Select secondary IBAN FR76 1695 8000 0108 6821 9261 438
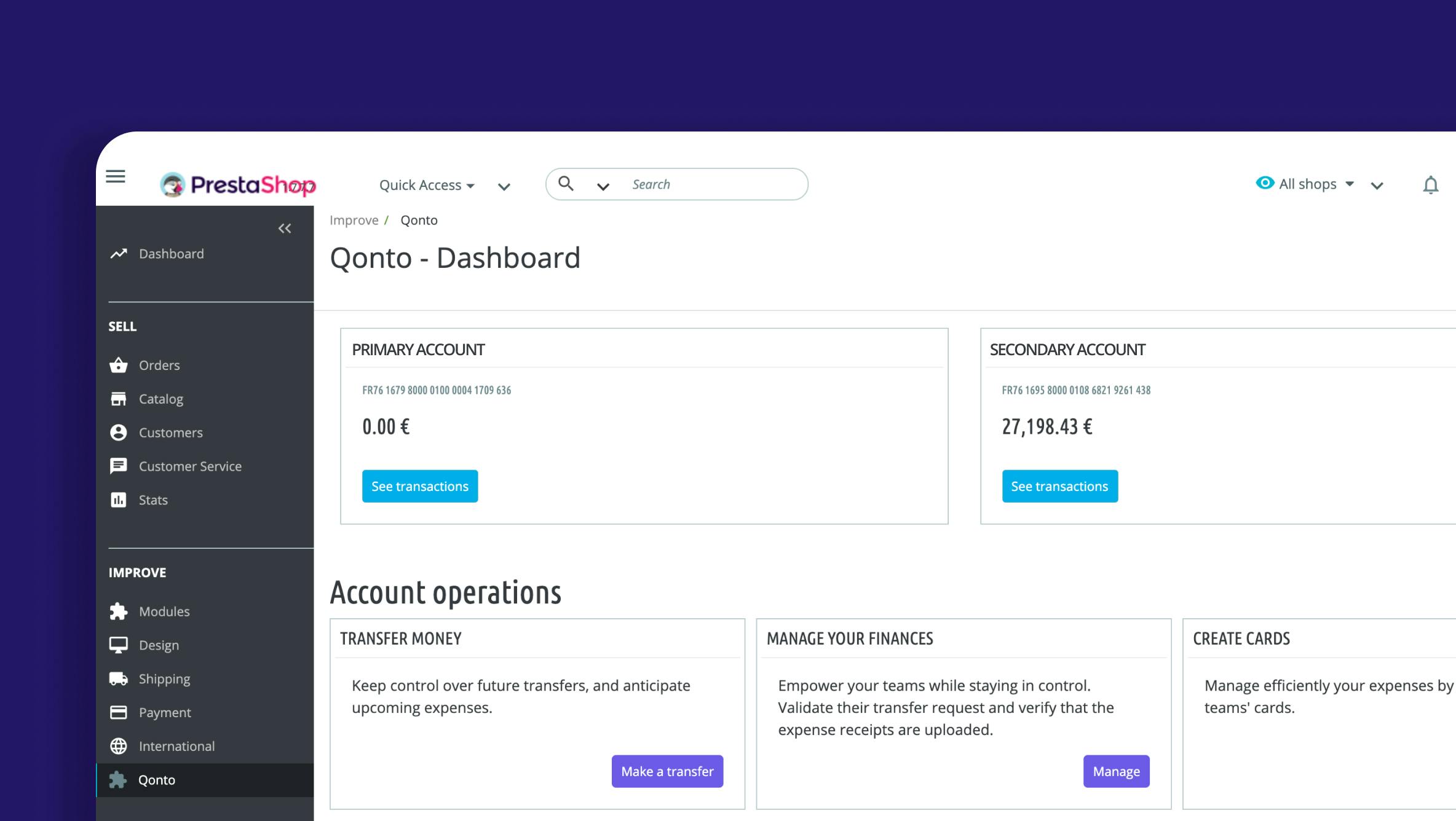Viewport: 1456px width, 821px height. pyautogui.click(x=1076, y=390)
